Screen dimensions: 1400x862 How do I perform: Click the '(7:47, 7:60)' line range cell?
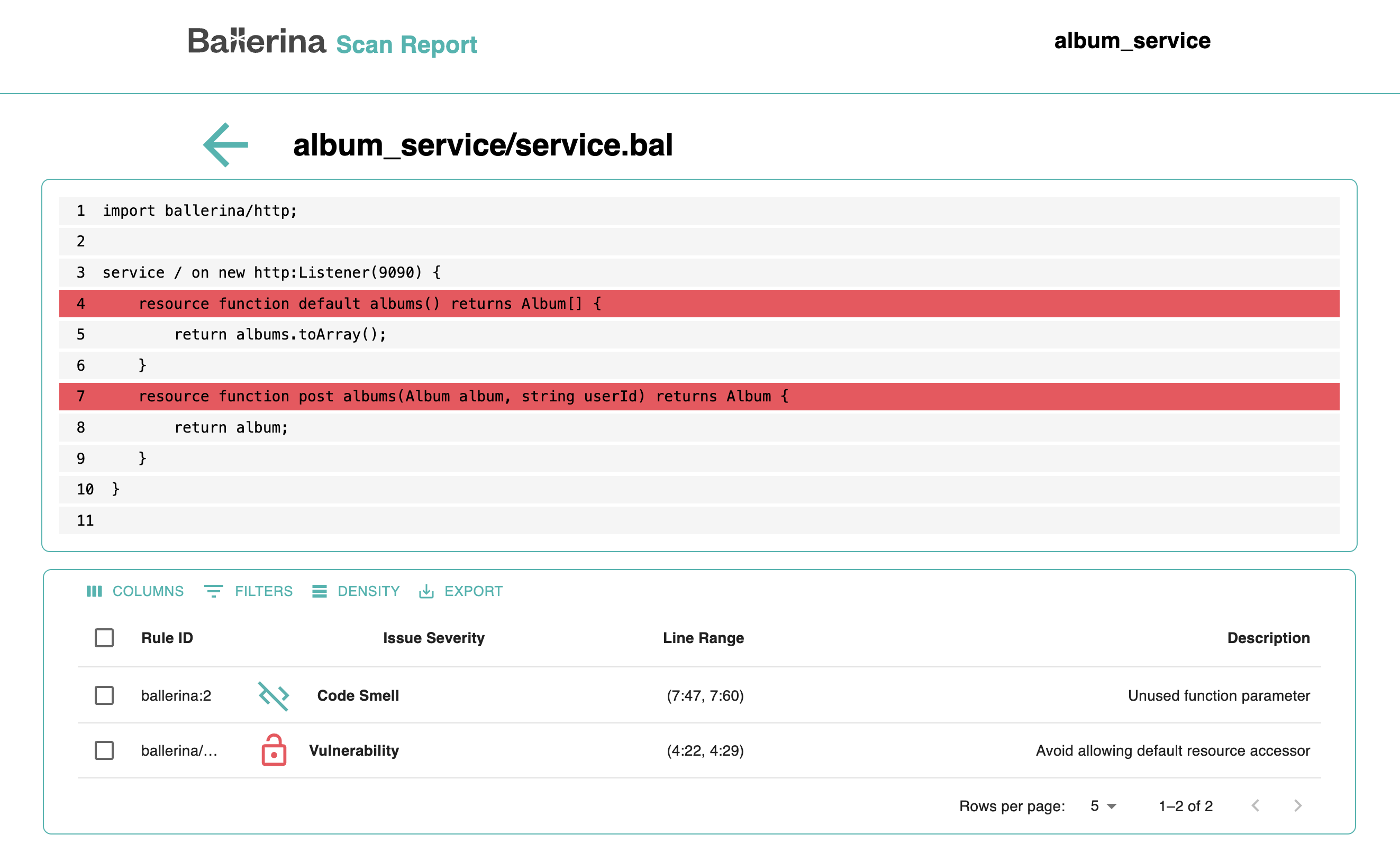pyautogui.click(x=705, y=695)
